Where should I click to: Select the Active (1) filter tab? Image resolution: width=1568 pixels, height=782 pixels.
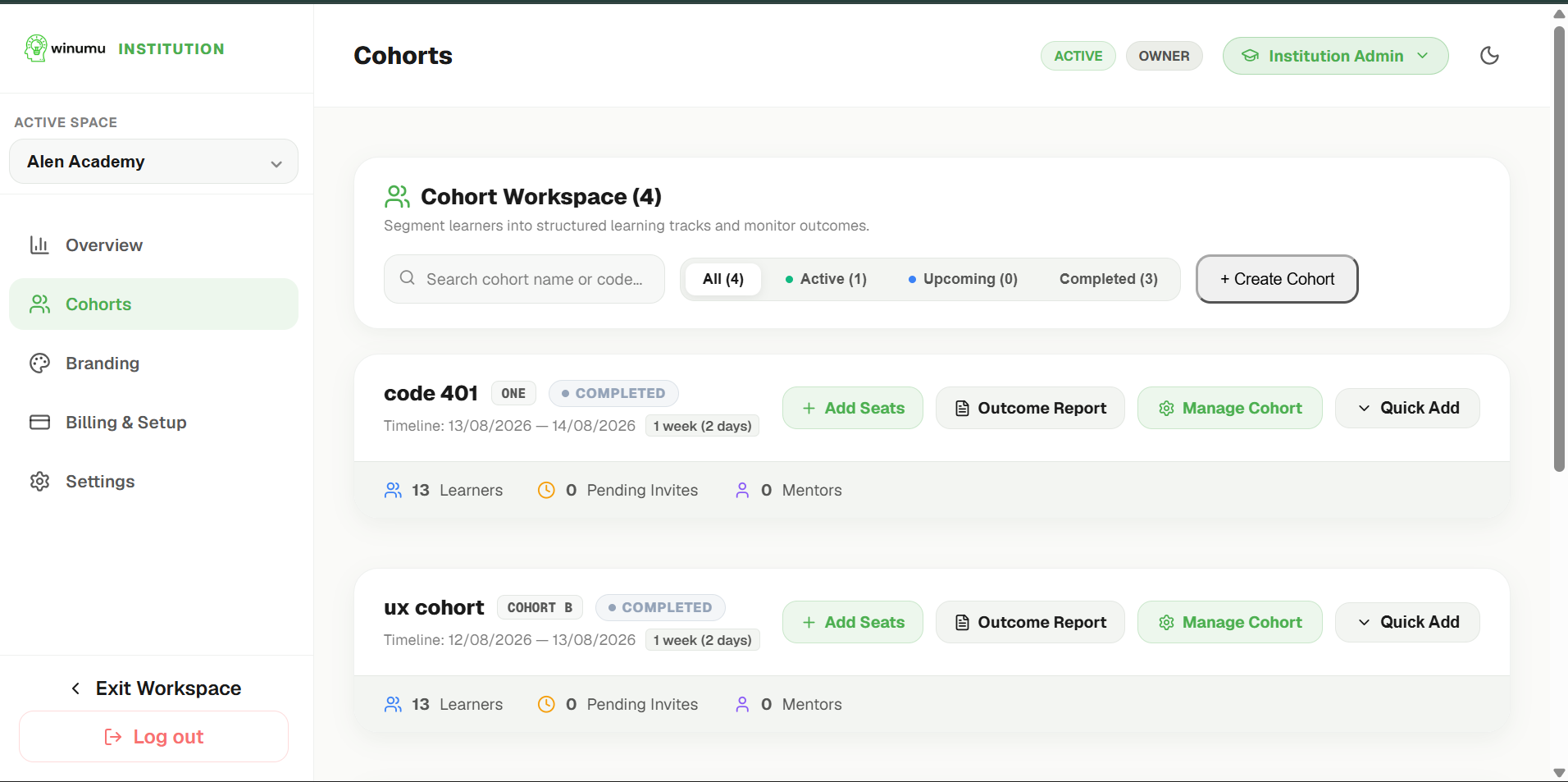pyautogui.click(x=825, y=279)
